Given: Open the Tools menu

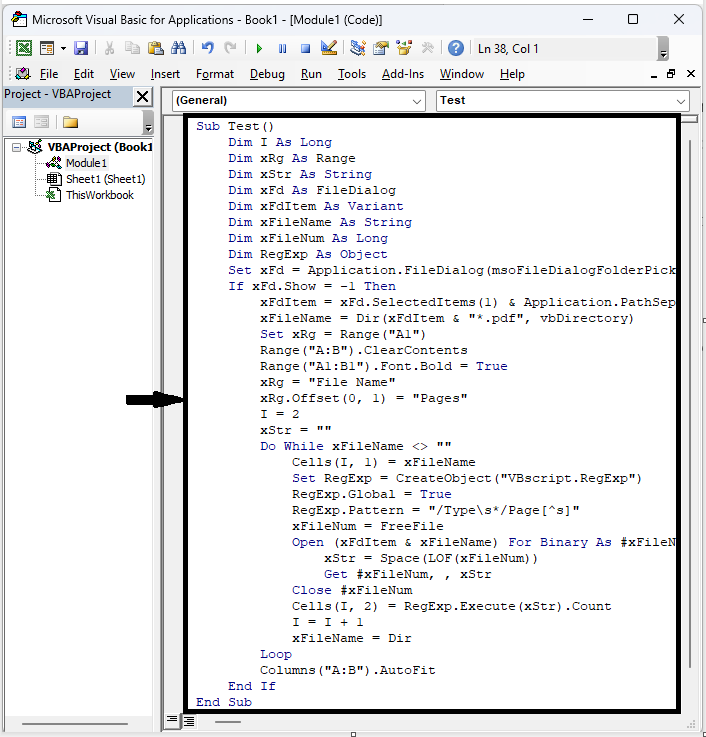Looking at the screenshot, I should click(x=351, y=74).
